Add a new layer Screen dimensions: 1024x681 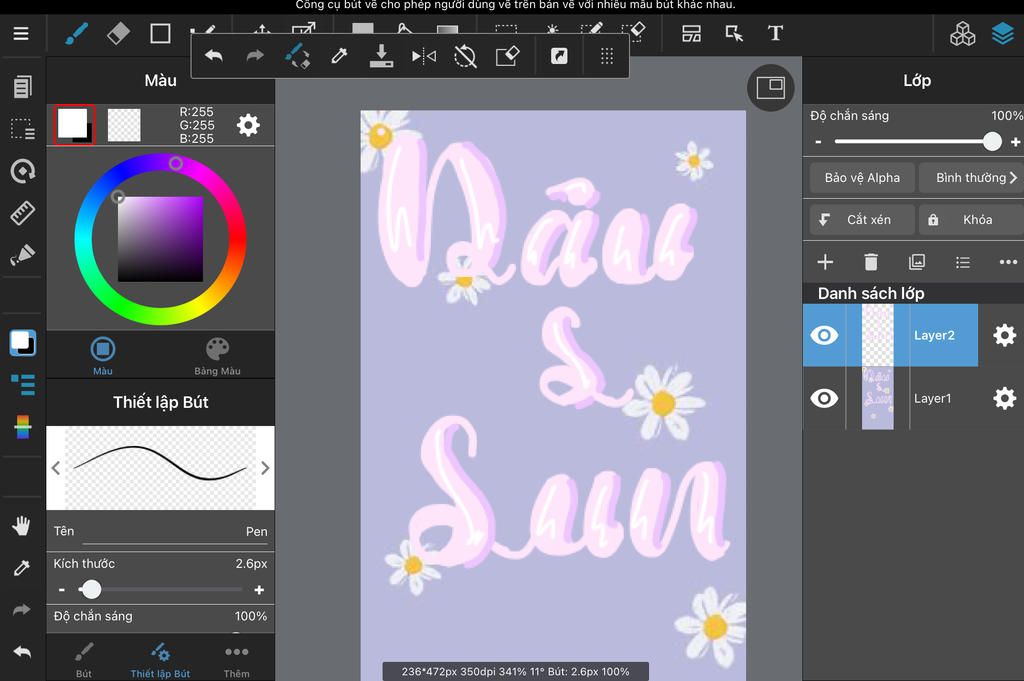point(825,262)
